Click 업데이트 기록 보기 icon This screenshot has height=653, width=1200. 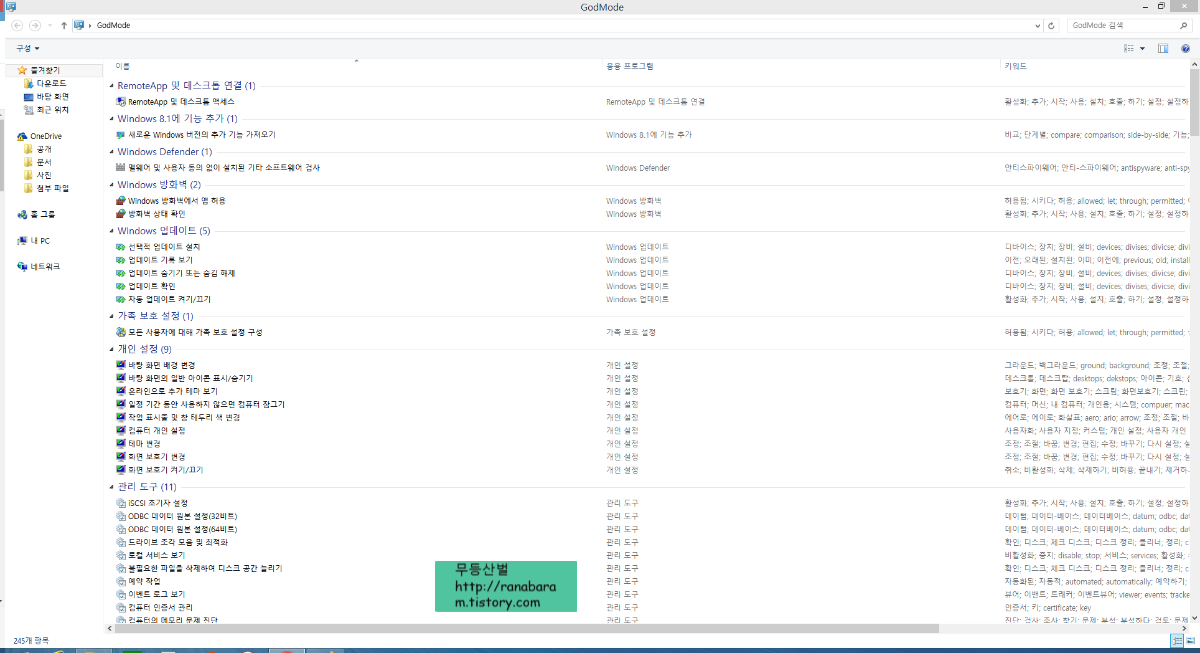pyautogui.click(x=121, y=260)
